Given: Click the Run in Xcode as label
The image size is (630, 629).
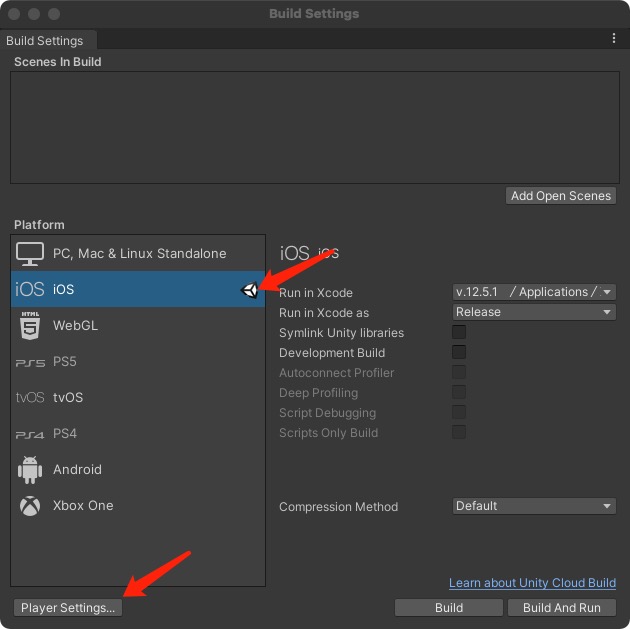Looking at the screenshot, I should [324, 313].
